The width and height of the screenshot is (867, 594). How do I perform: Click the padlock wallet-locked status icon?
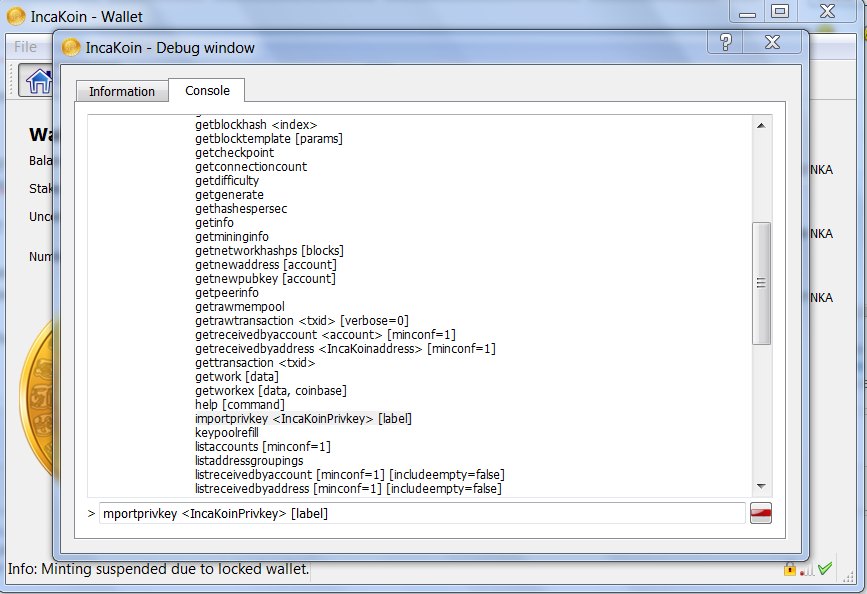click(x=790, y=569)
